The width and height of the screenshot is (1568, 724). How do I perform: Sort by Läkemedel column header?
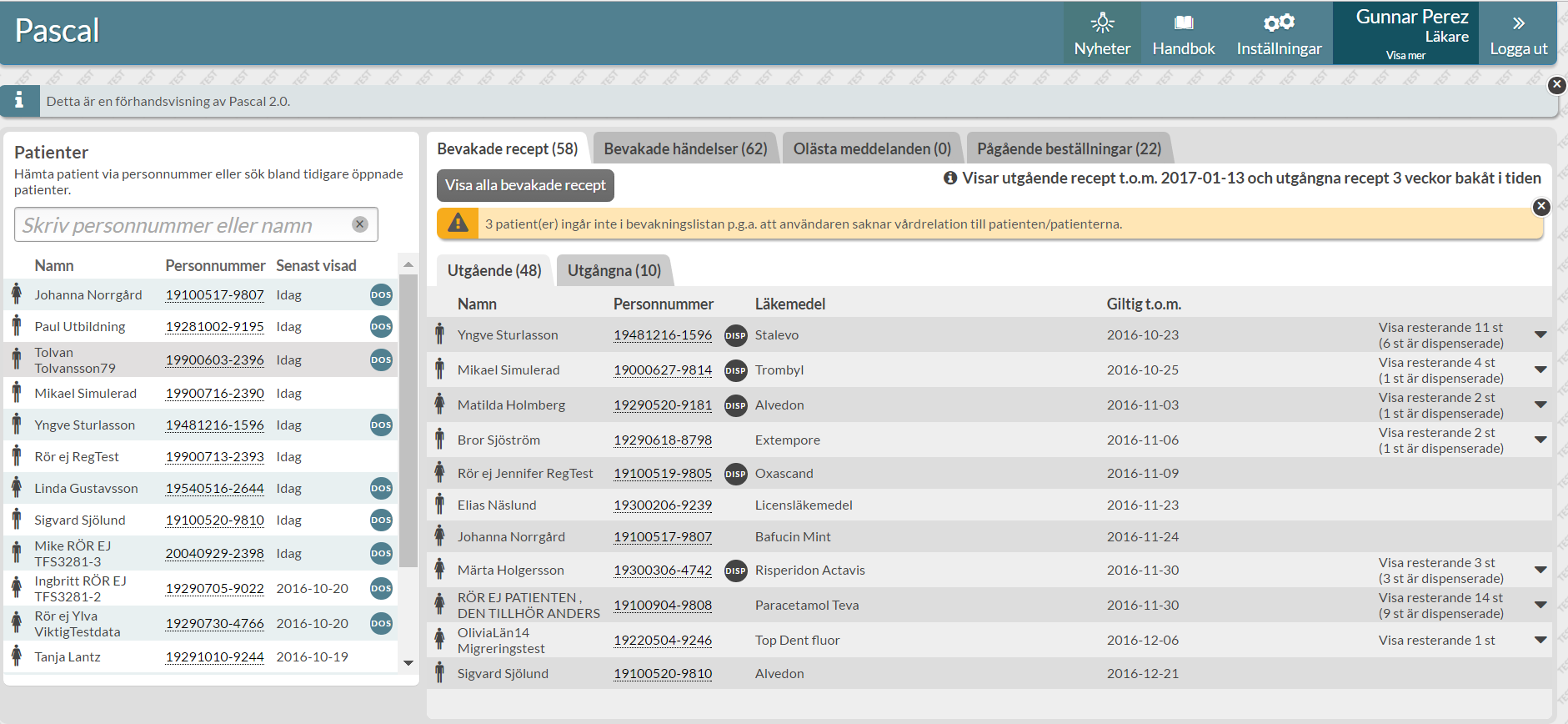(x=790, y=304)
